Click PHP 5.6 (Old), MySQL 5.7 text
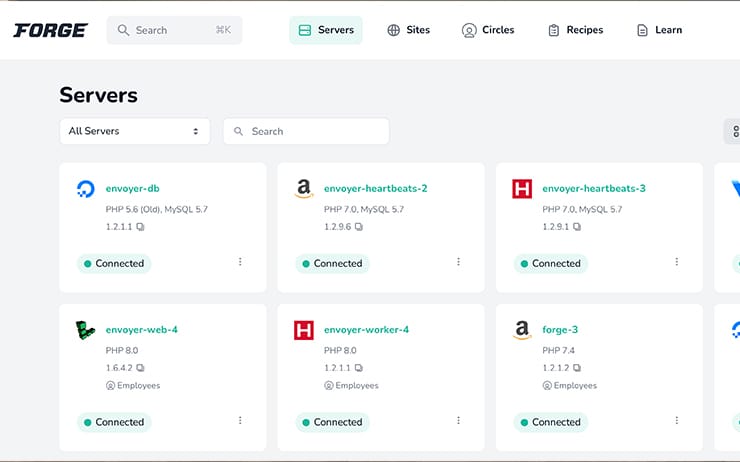This screenshot has width=740, height=462. pos(157,209)
